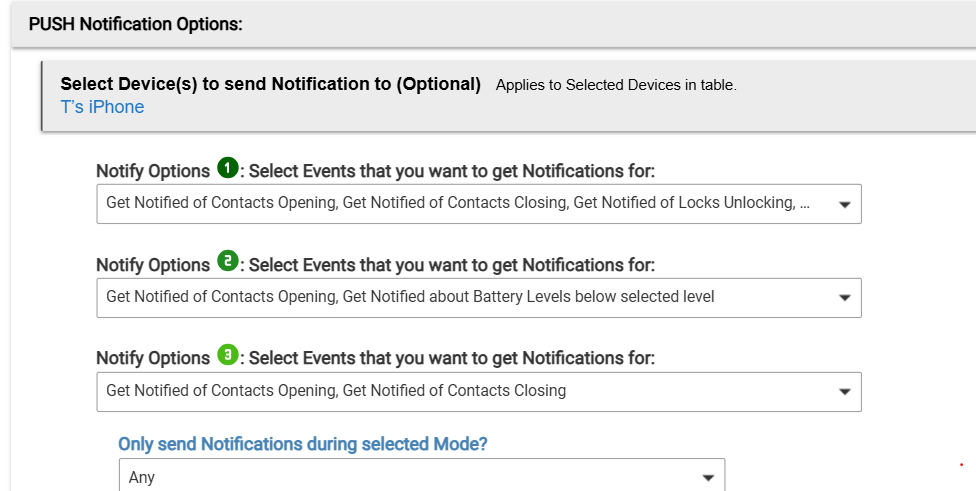
Task: Click 'Applies to Selected Devices in table' note
Action: (616, 85)
